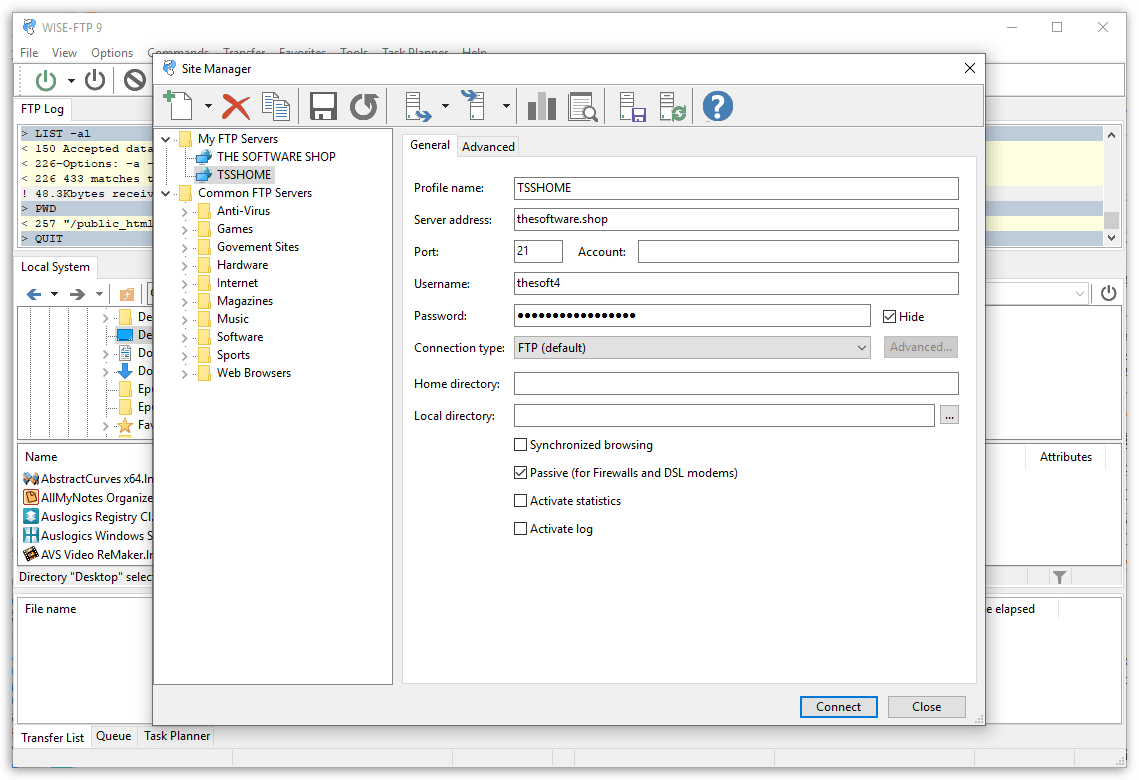Open statistics with the bar chart icon
1139x780 pixels.
[541, 106]
